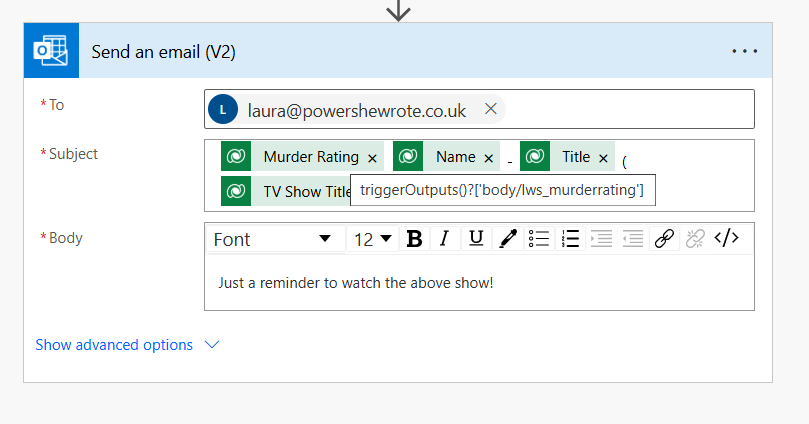Open the font size 12 dropdown

[373, 239]
